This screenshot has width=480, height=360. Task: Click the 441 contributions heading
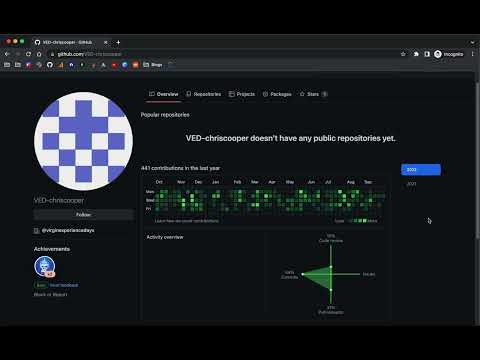[x=180, y=168]
